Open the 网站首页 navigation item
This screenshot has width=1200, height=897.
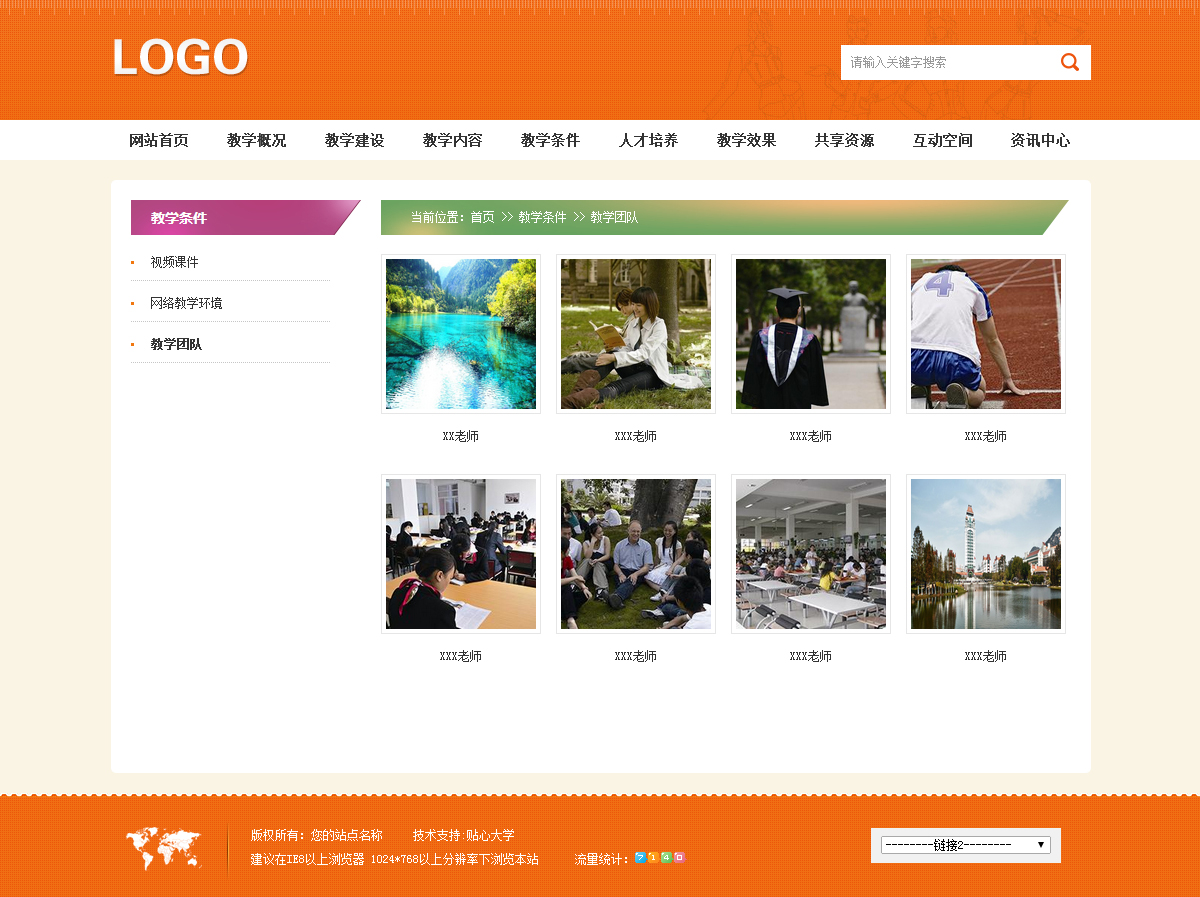pyautogui.click(x=159, y=141)
